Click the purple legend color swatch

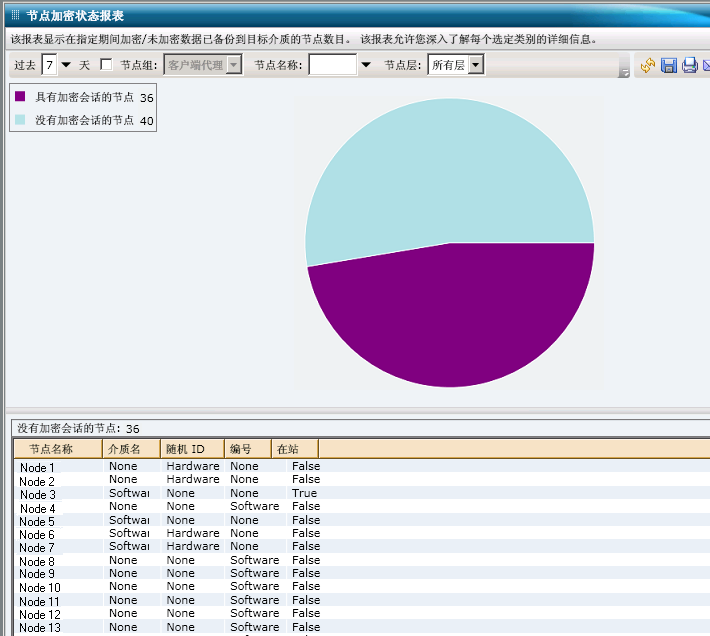click(x=20, y=97)
